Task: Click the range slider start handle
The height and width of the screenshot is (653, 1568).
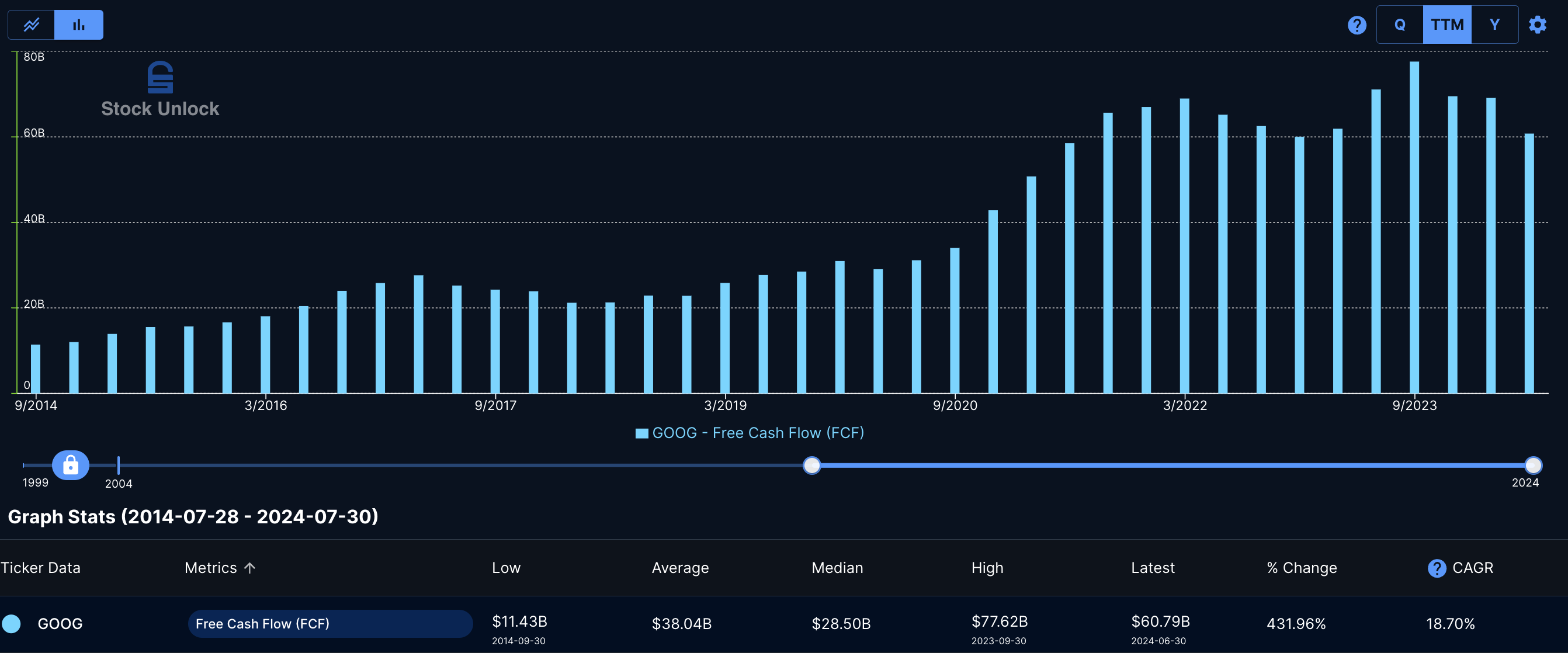Action: click(x=811, y=466)
